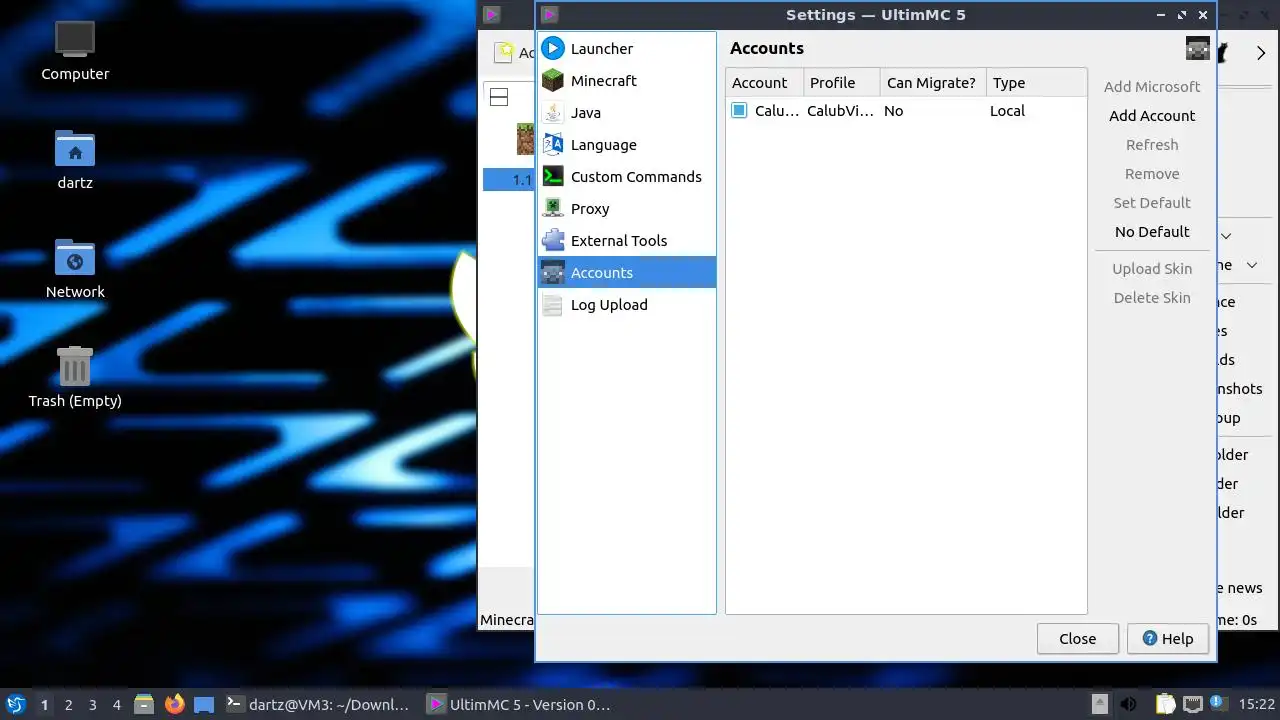Image resolution: width=1280 pixels, height=720 pixels.
Task: Close the Settings dialog with Close button
Action: coord(1077,639)
